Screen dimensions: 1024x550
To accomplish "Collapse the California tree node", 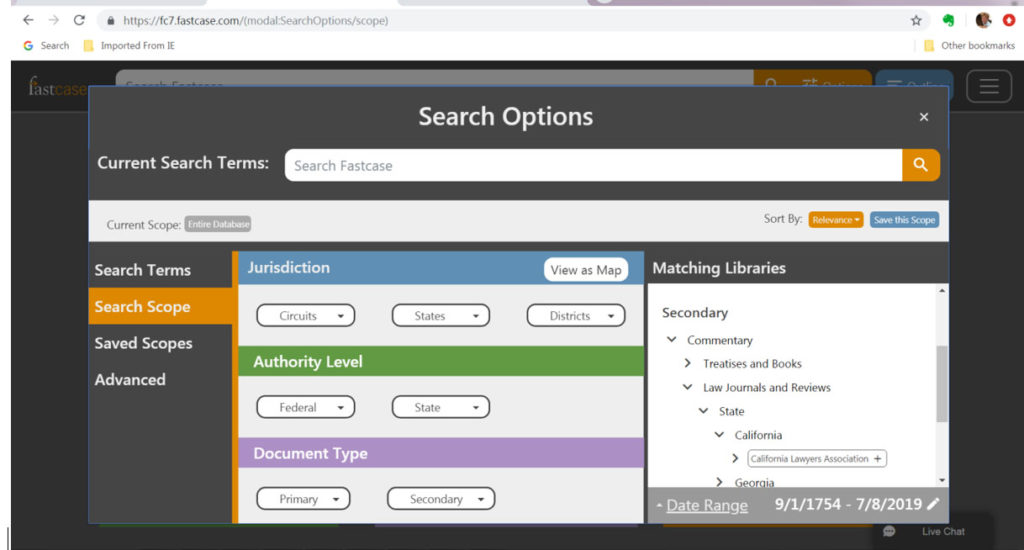I will click(x=719, y=434).
